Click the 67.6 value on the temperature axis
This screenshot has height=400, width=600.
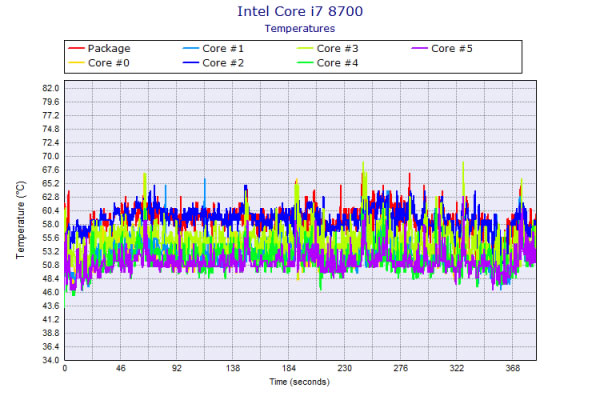(x=51, y=170)
